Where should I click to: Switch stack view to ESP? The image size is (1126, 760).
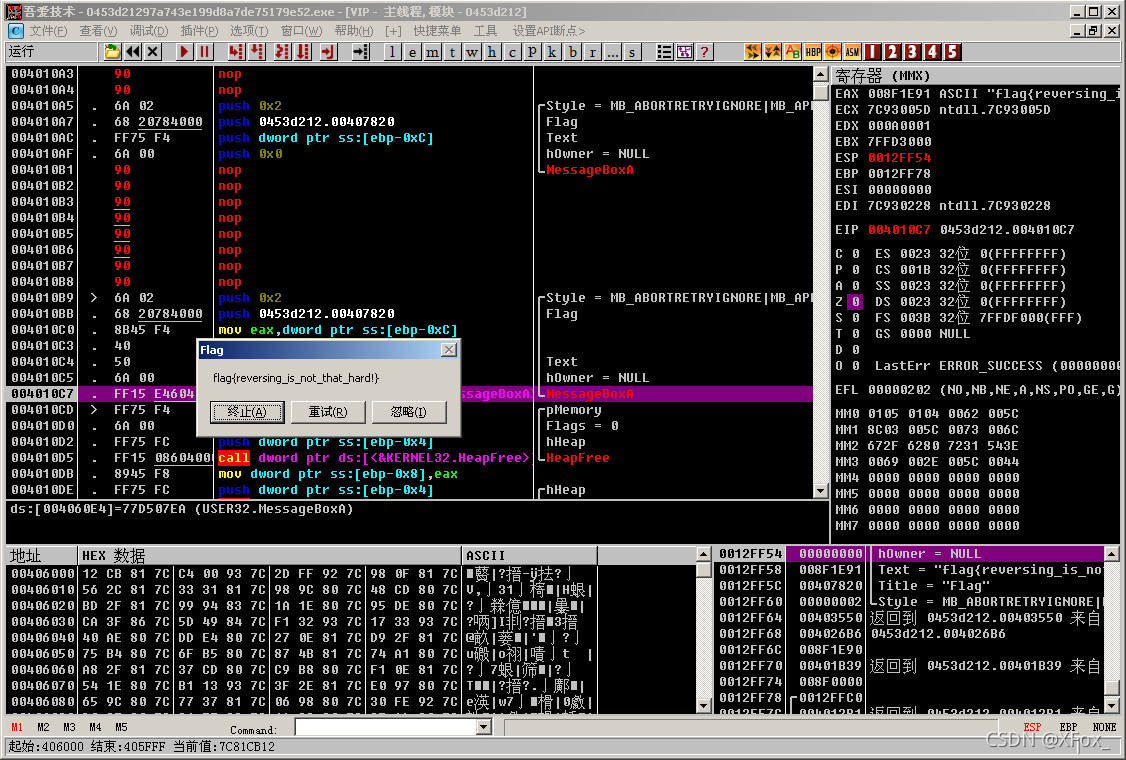(1033, 727)
